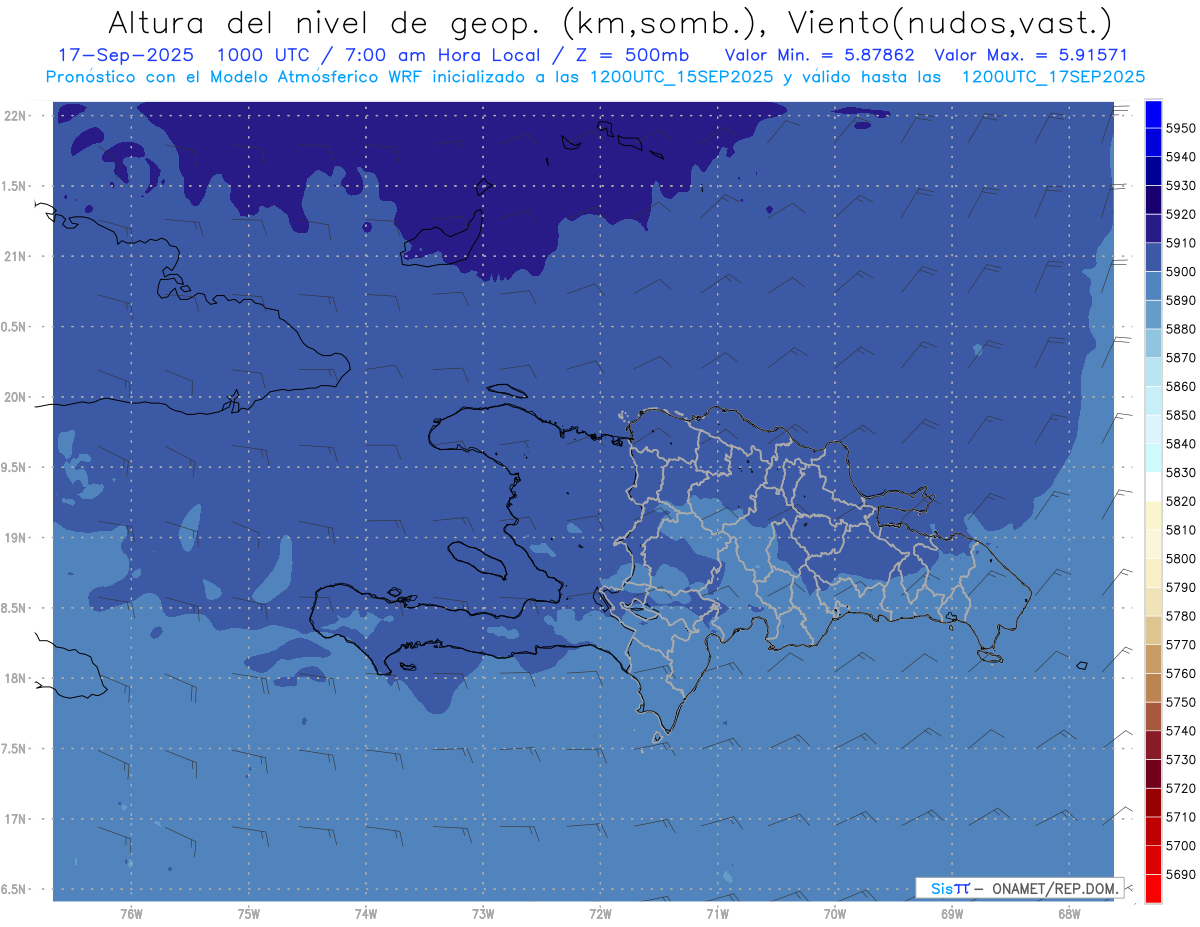Click the colorbar value 5950
1200x927 pixels.
tap(1180, 128)
